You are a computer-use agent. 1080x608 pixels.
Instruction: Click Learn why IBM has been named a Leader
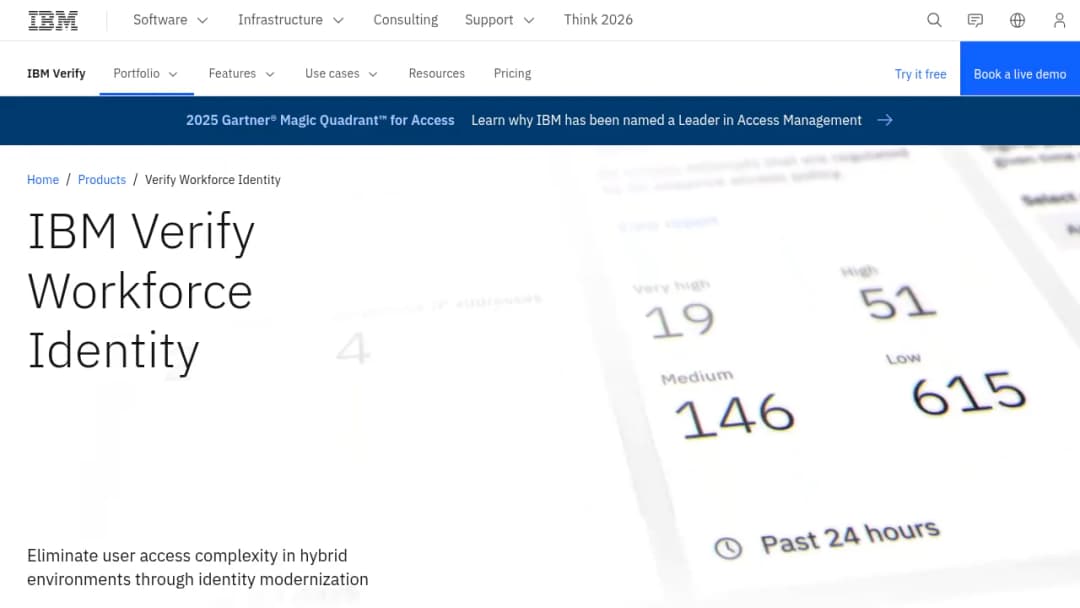tap(666, 120)
